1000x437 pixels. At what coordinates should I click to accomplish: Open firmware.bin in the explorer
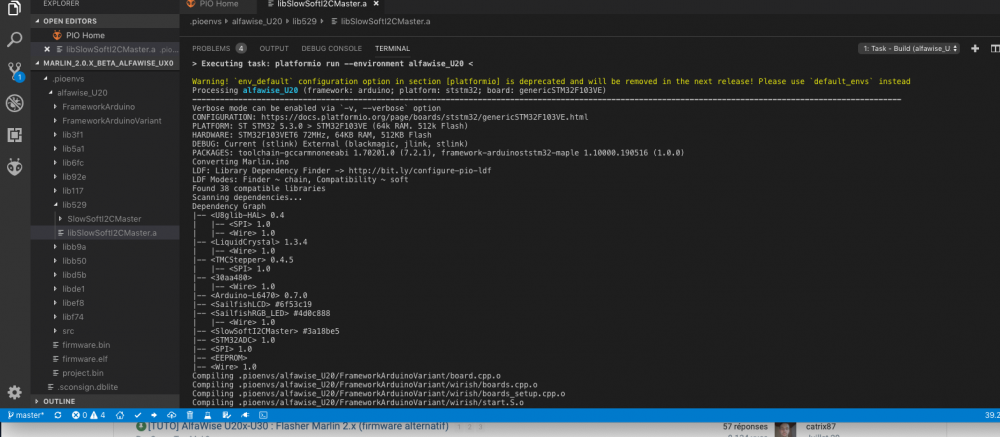click(x=86, y=345)
